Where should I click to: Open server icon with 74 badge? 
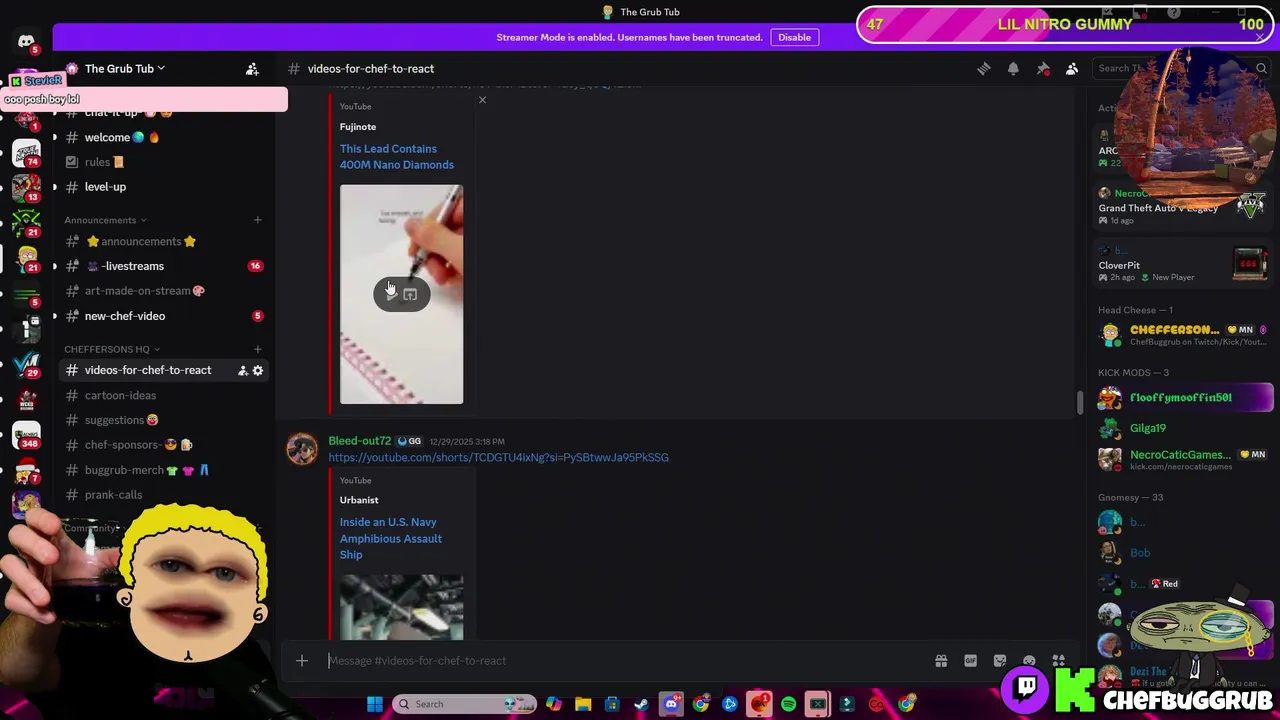(x=26, y=152)
